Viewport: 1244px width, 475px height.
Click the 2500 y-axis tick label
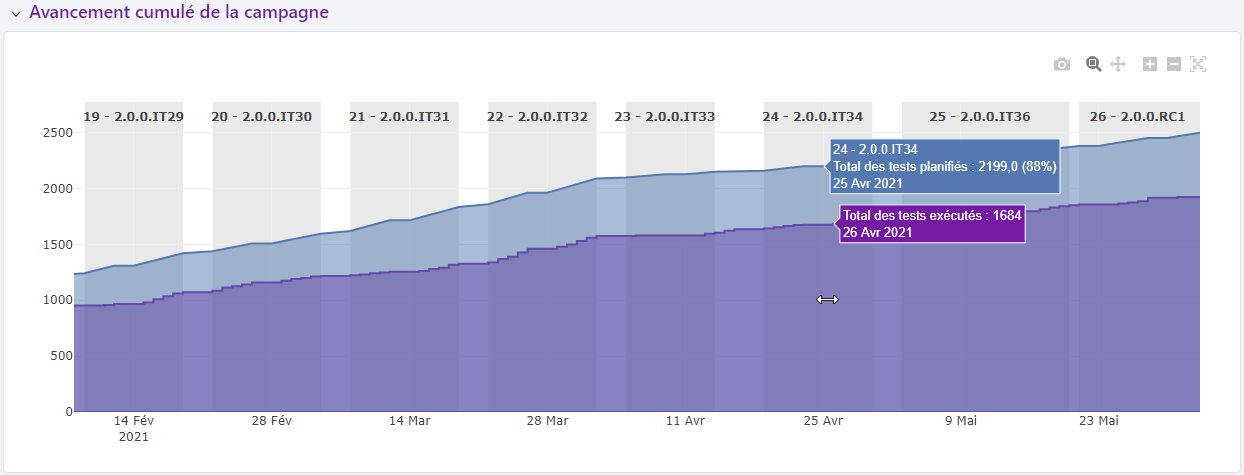coord(55,133)
